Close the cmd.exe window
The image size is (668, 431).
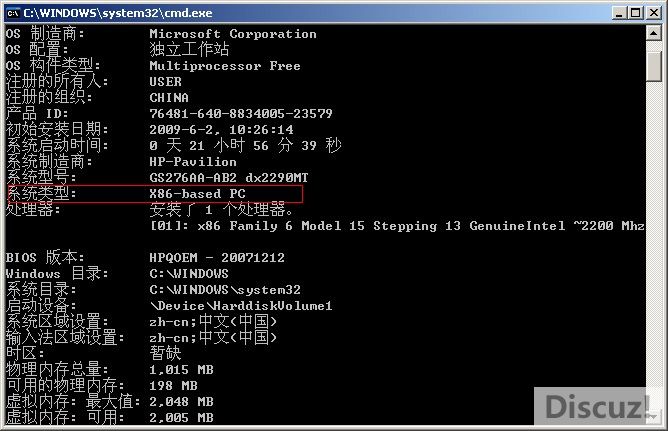pos(654,13)
